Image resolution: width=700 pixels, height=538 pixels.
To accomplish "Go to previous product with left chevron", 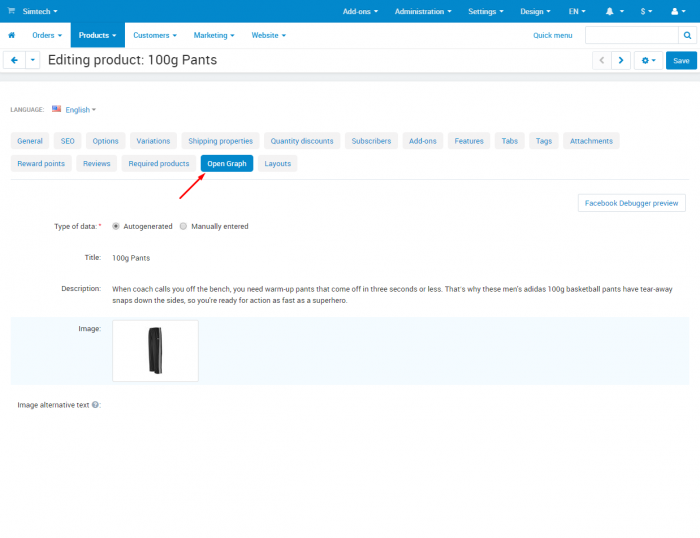I will [601, 60].
